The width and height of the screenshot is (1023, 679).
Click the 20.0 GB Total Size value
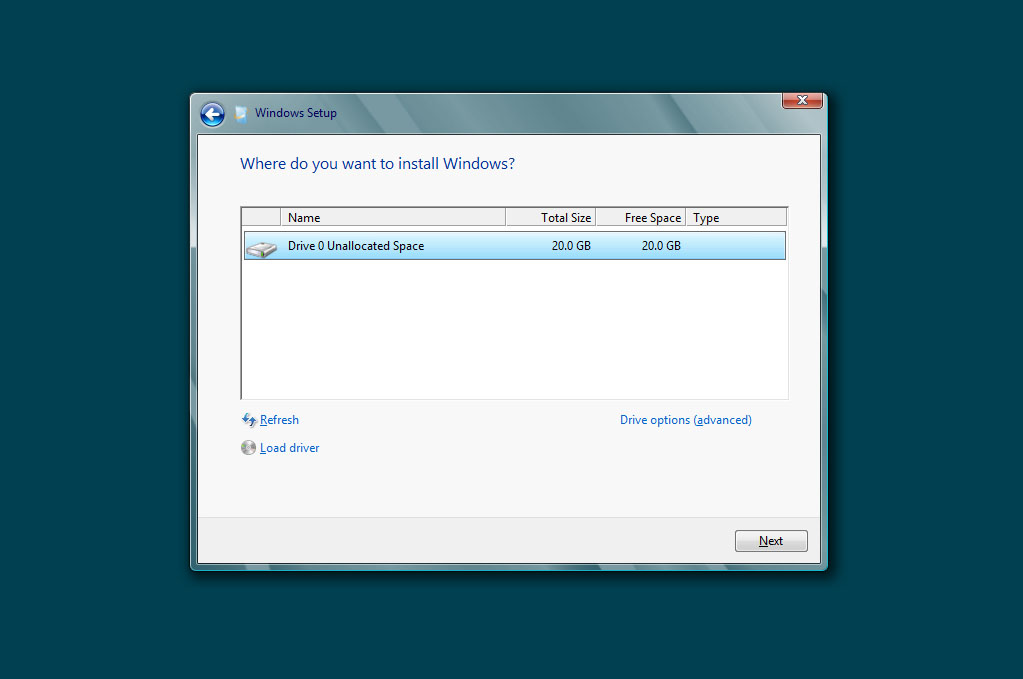coord(571,246)
